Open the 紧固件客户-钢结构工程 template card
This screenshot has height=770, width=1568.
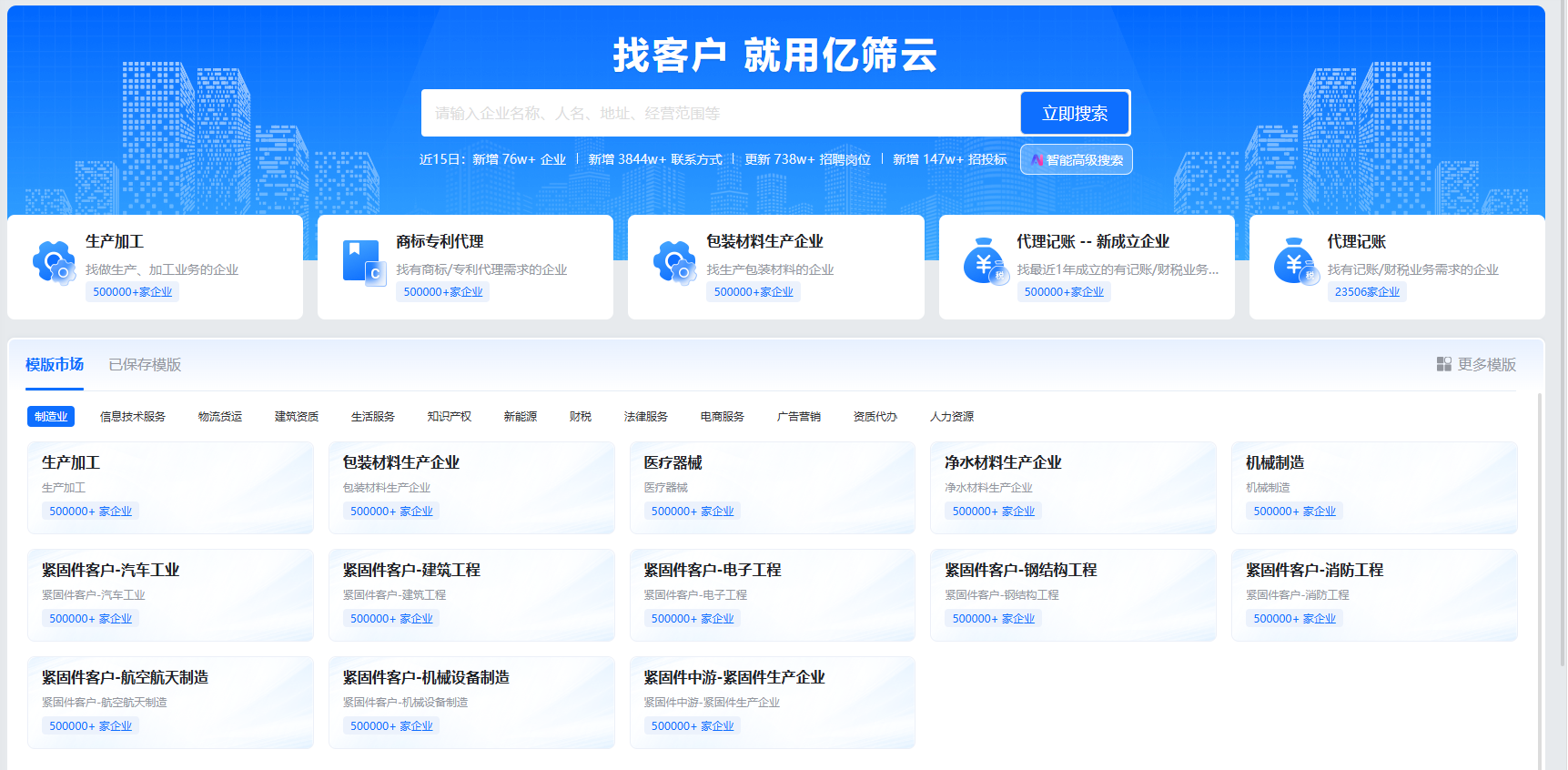[x=1073, y=595]
